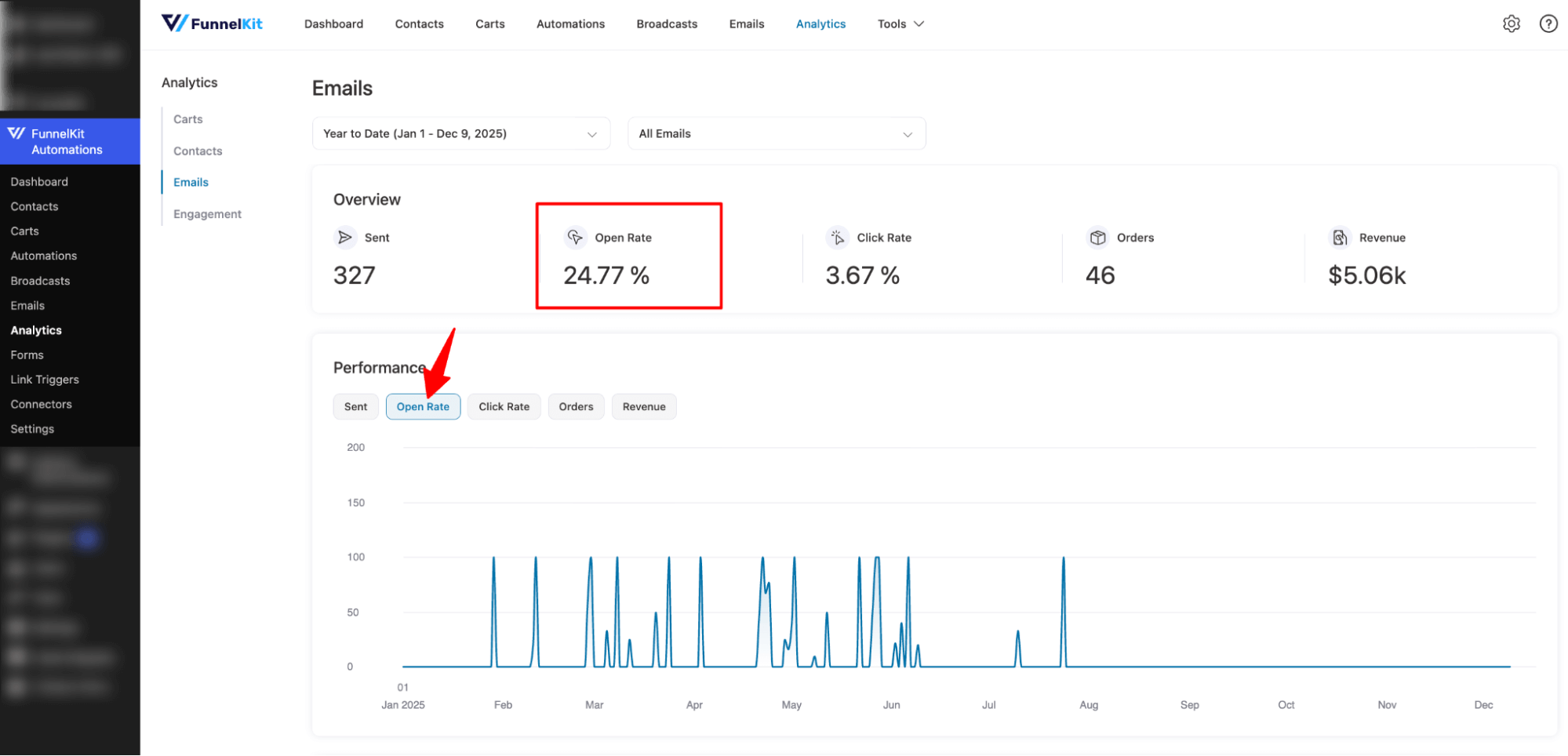Click the Sent paper plane icon in Overview
The image size is (1568, 756).
point(345,237)
